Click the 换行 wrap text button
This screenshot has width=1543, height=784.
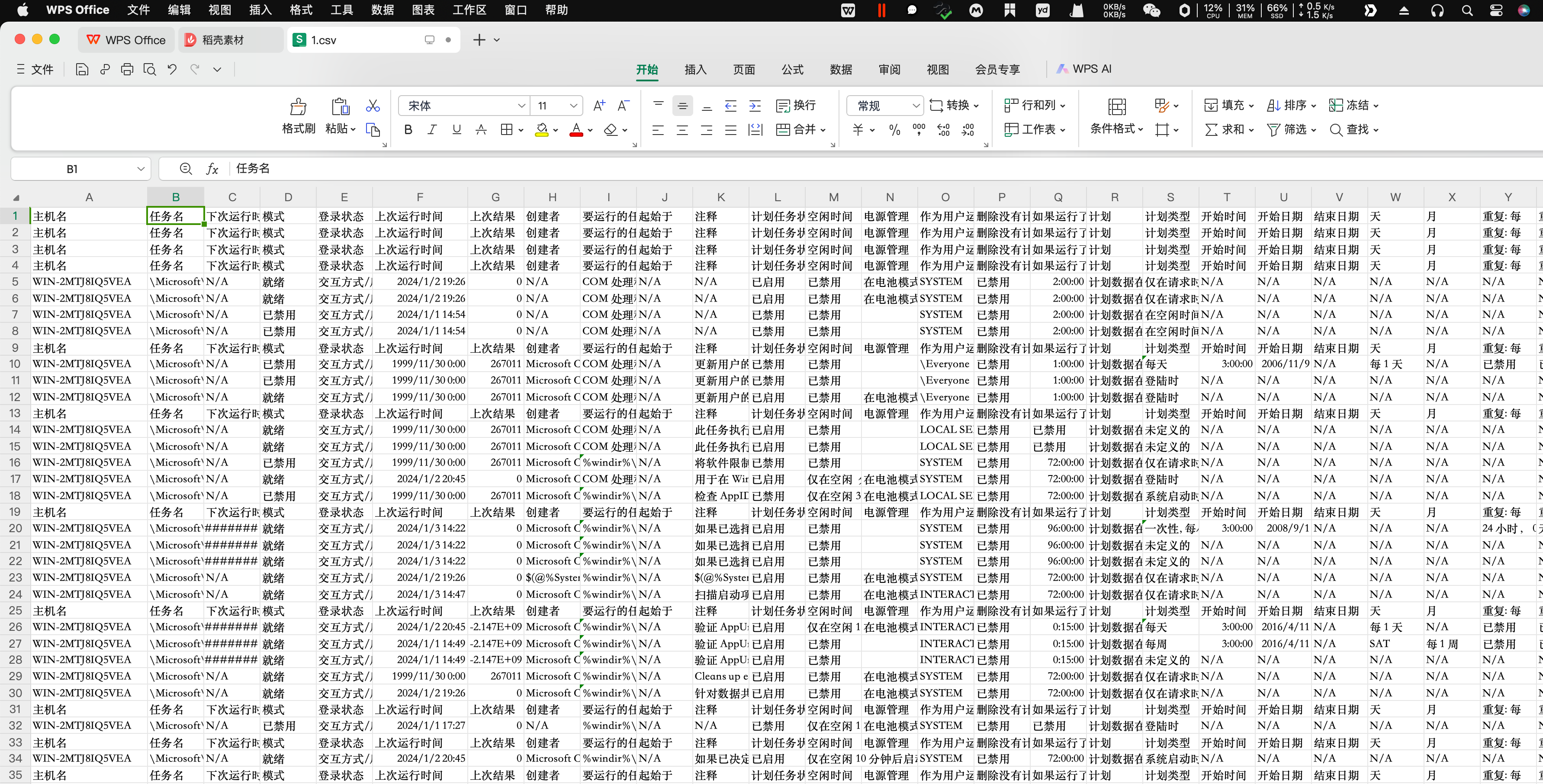[x=795, y=106]
